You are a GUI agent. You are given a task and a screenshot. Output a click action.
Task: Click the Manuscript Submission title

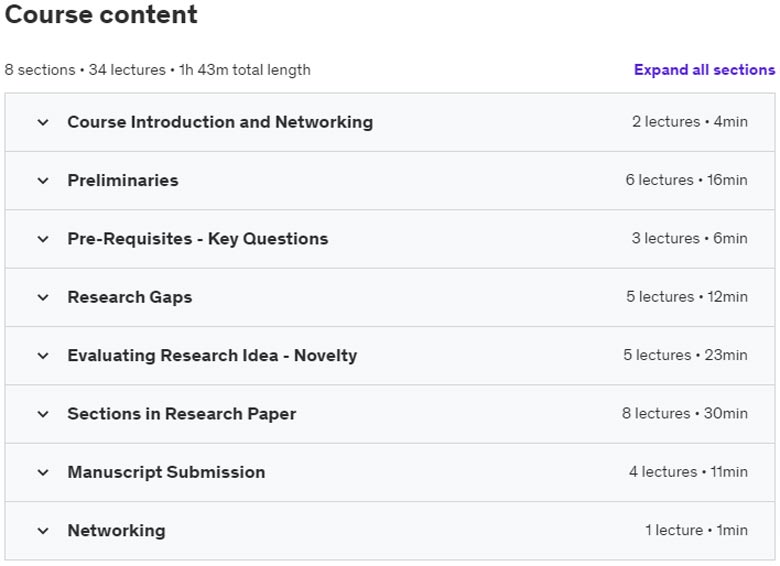167,472
